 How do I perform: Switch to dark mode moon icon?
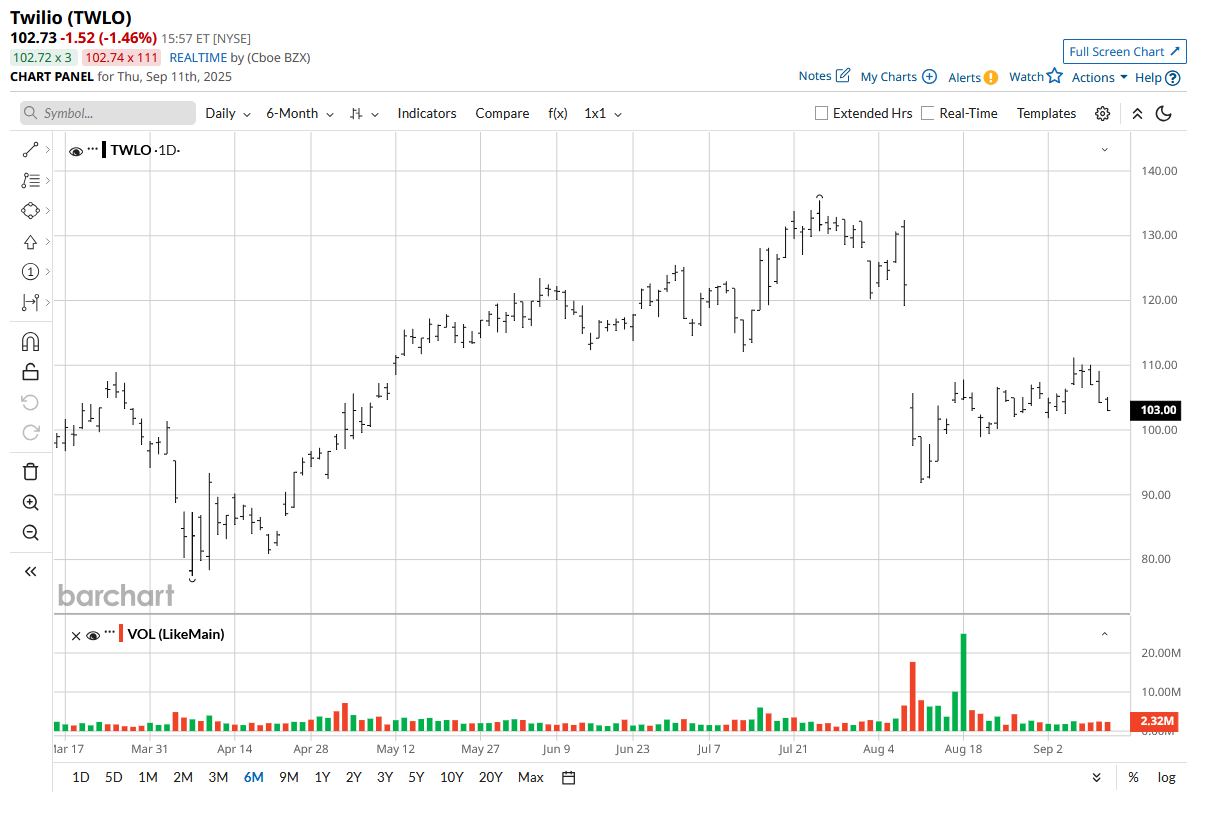point(1163,114)
